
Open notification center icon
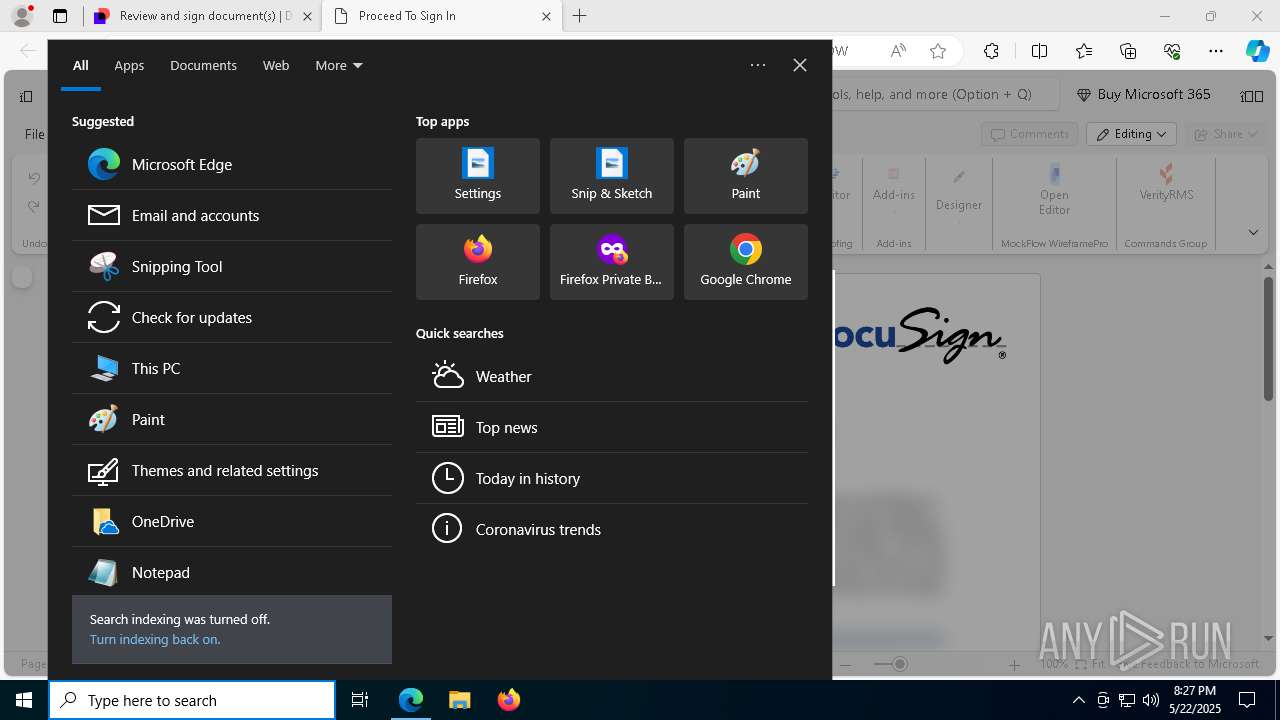click(x=1247, y=700)
